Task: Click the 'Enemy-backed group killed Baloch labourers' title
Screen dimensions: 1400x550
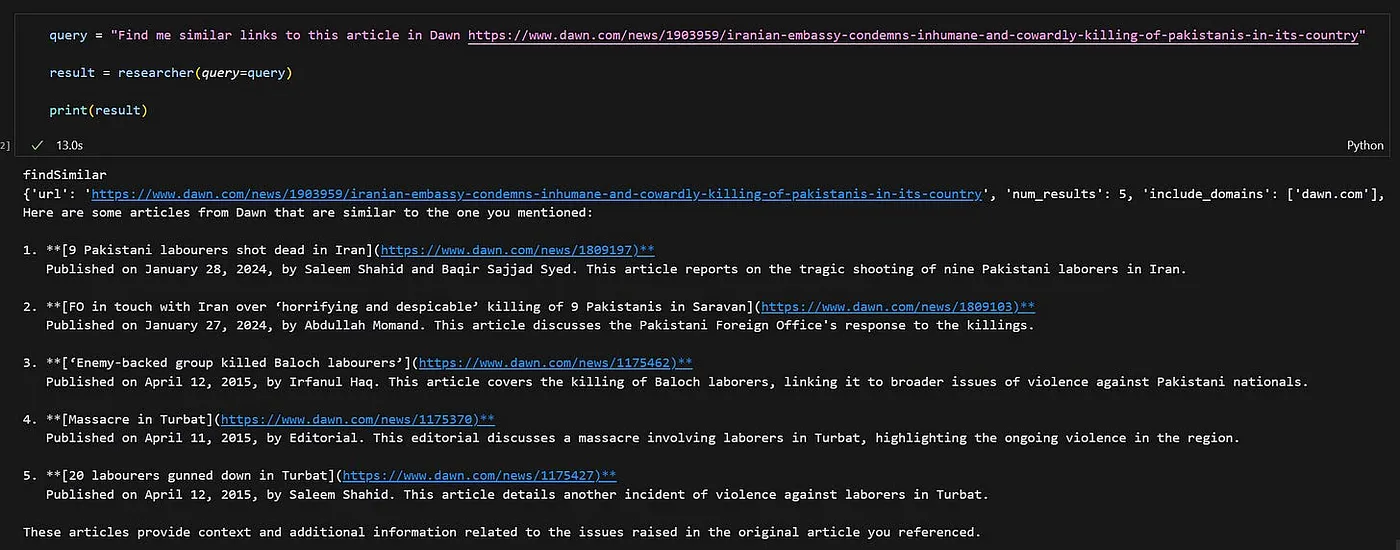Action: pyautogui.click(x=236, y=363)
